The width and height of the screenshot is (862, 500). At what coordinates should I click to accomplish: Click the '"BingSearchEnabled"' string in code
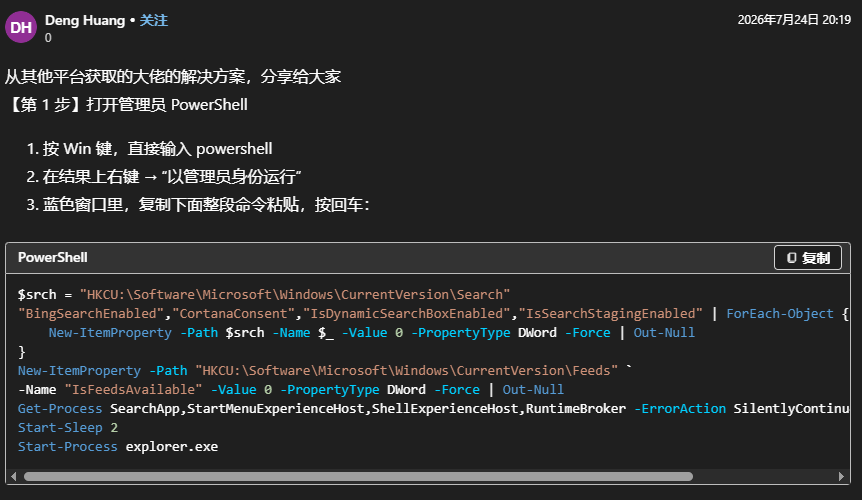point(91,314)
